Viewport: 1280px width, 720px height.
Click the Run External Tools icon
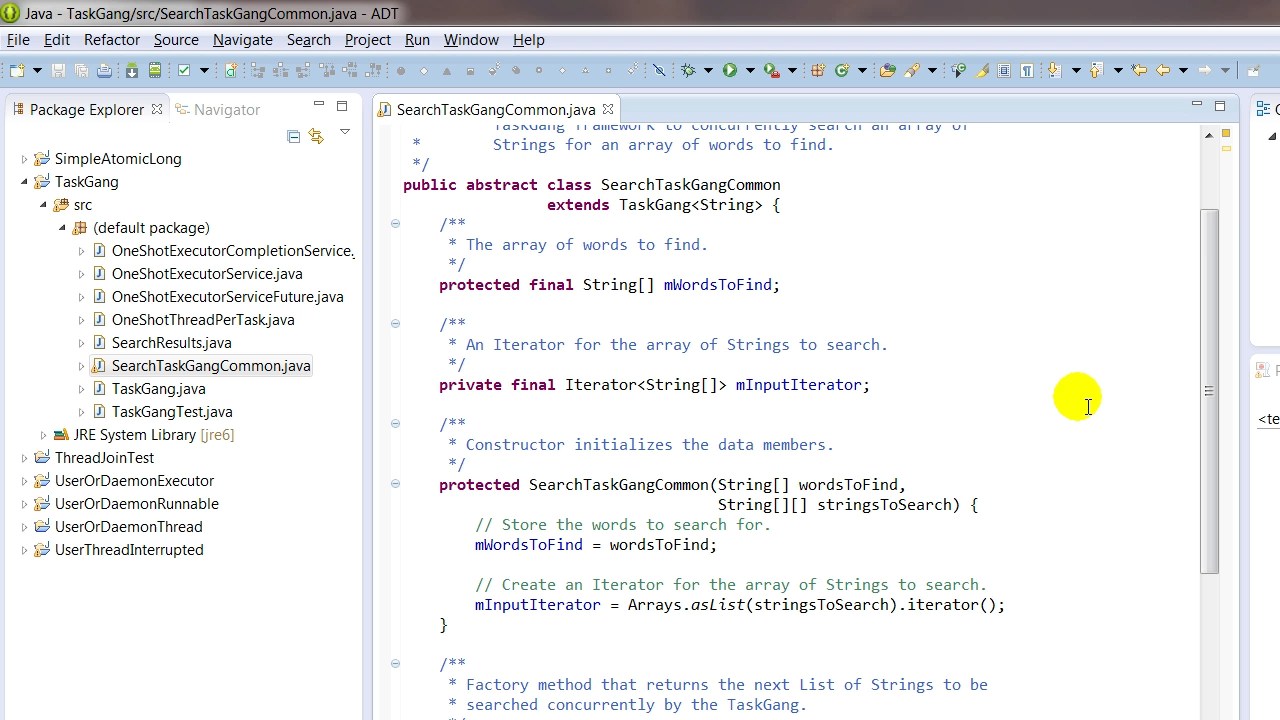click(x=772, y=70)
